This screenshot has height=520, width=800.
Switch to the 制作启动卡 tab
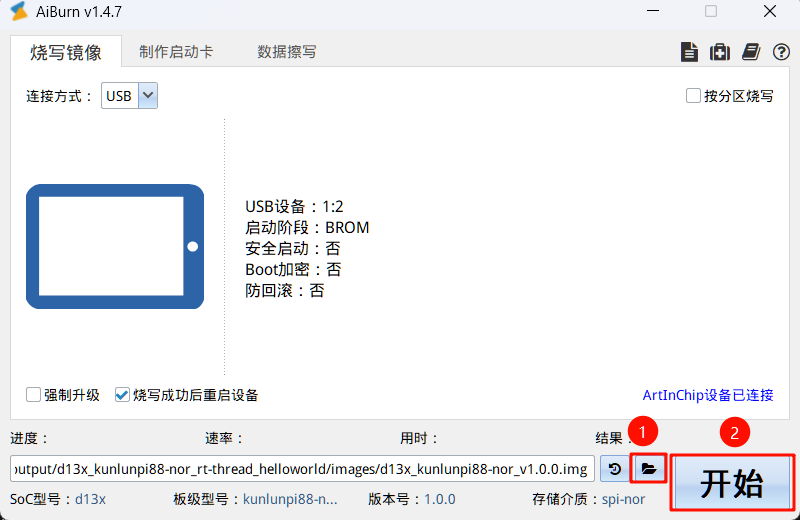tap(176, 52)
